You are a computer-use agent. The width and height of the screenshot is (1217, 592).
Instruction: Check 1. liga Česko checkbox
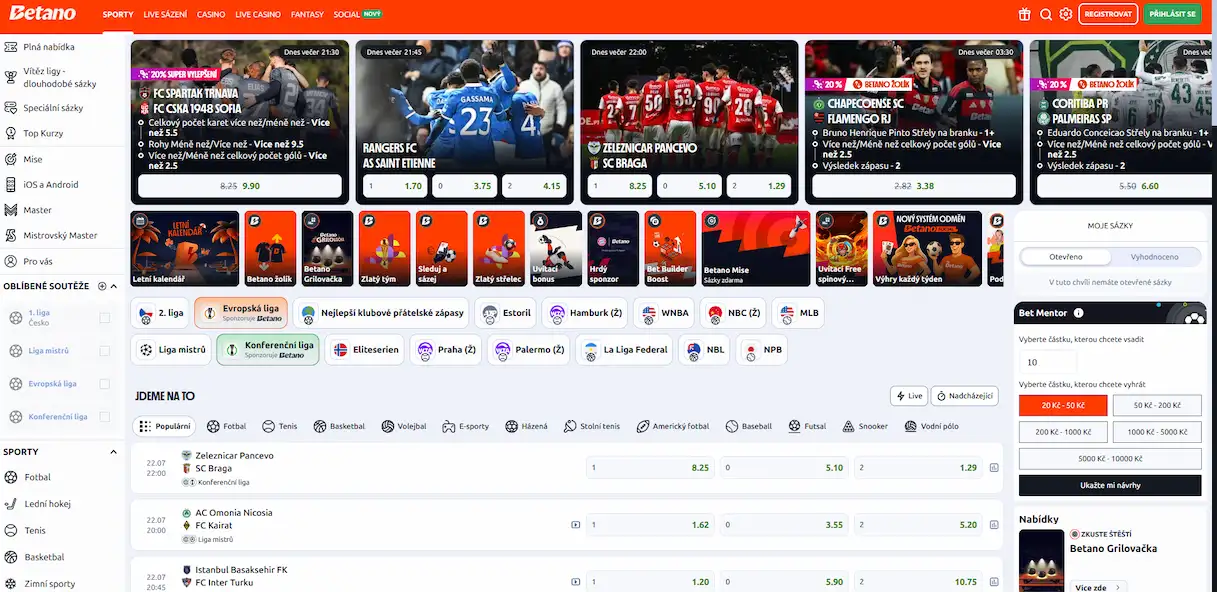click(105, 318)
